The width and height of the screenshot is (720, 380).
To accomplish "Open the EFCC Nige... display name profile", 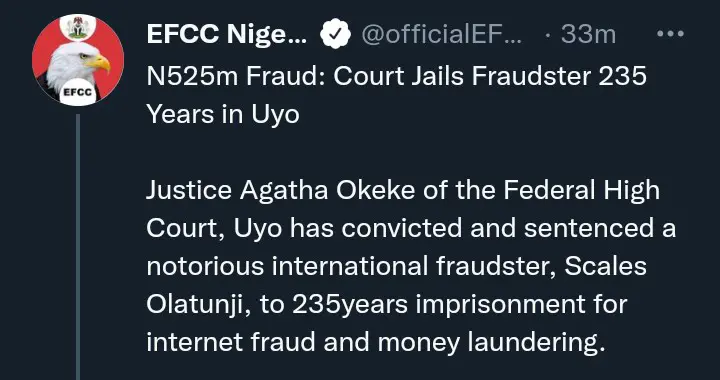I will 227,34.
